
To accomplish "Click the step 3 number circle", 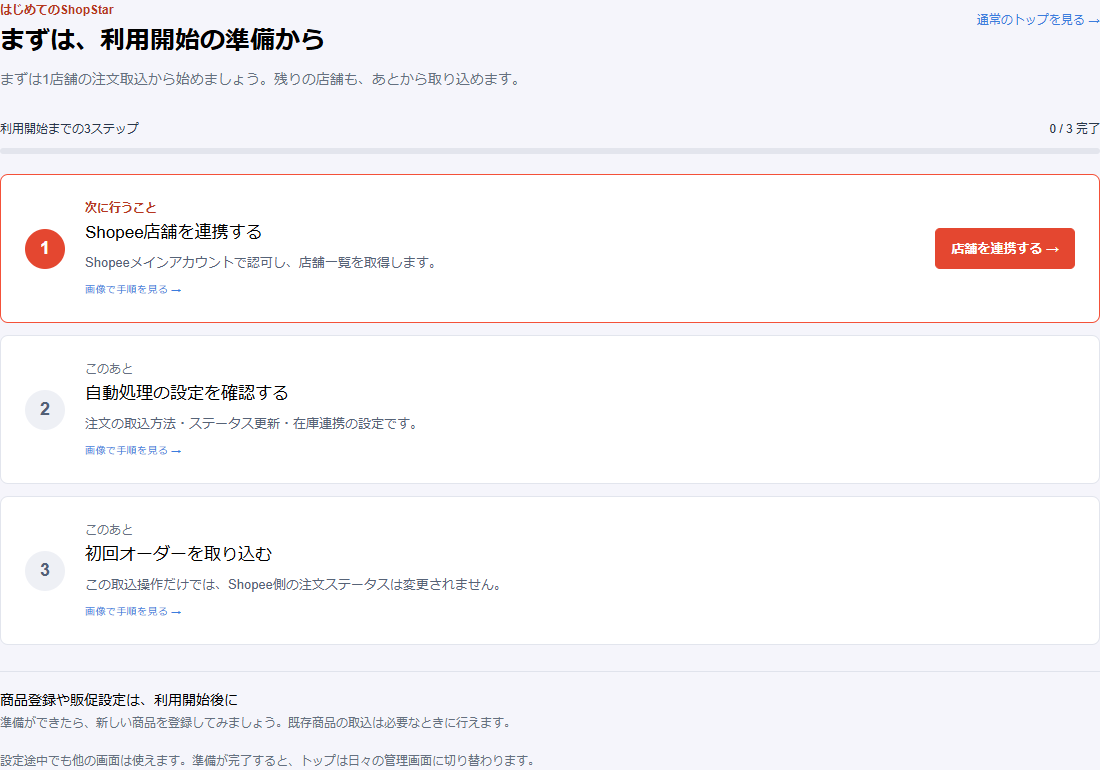I will [45, 571].
